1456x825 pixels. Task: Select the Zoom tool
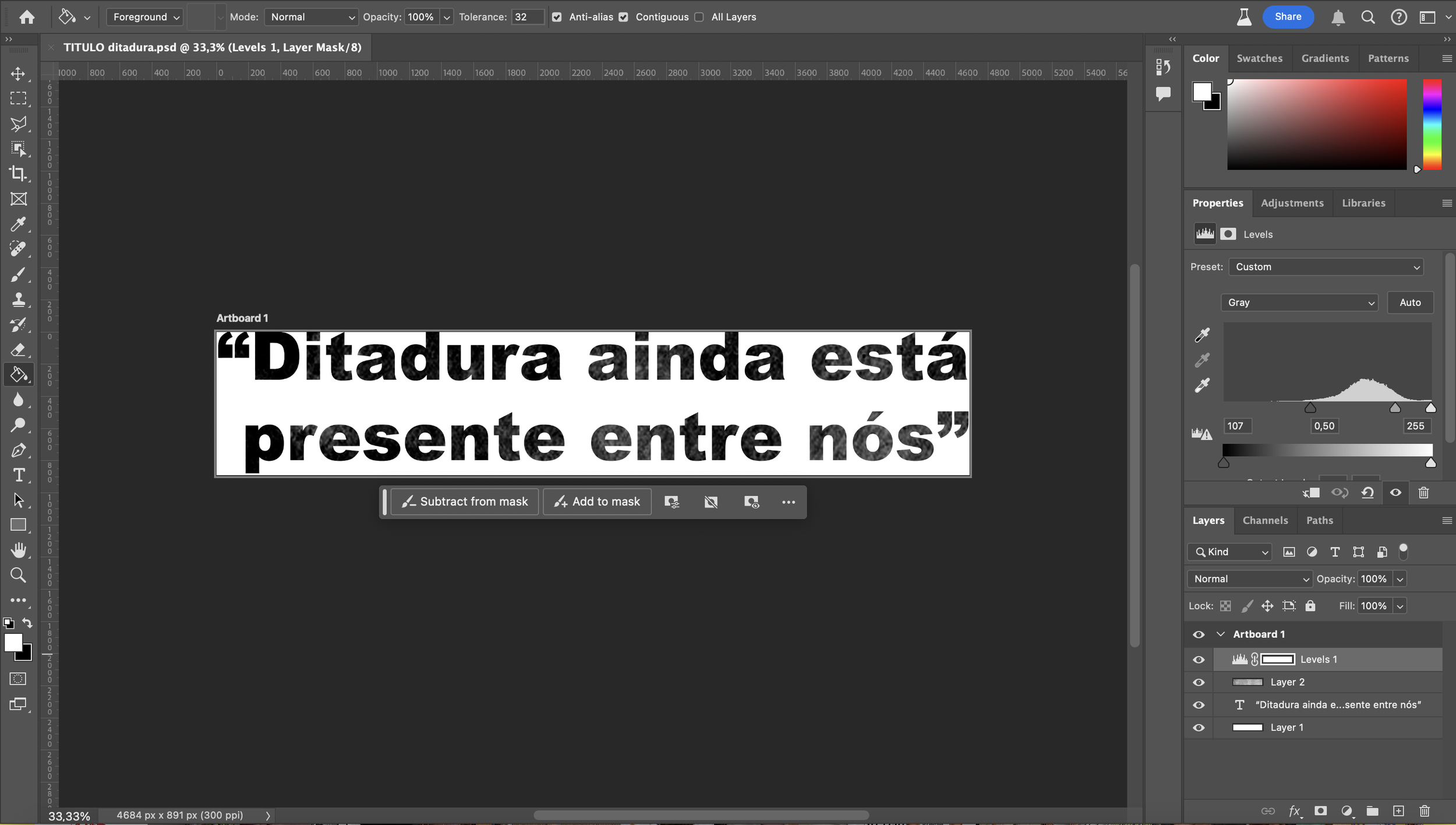click(x=18, y=576)
